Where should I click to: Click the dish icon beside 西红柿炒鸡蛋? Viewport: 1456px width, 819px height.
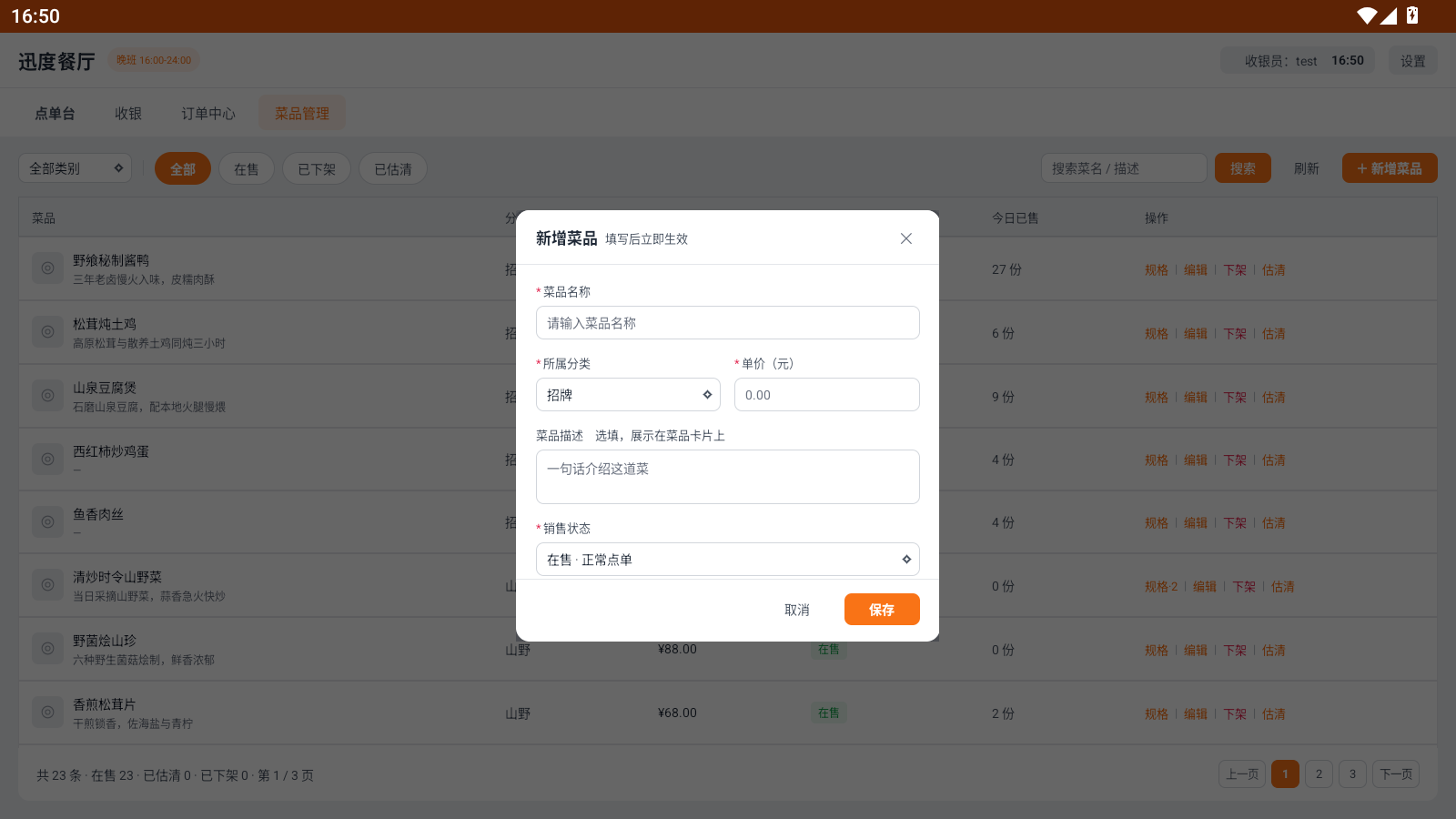[47, 459]
